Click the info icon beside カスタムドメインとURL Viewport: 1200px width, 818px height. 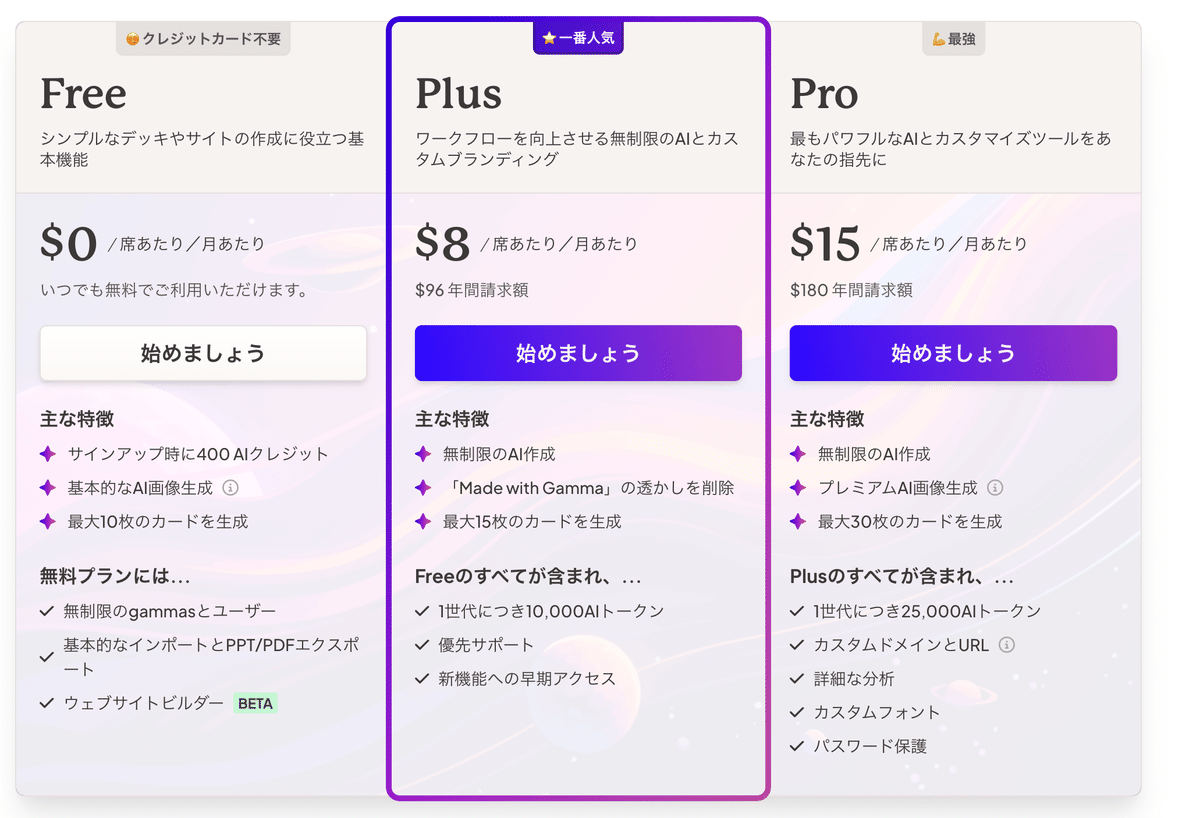click(1007, 645)
